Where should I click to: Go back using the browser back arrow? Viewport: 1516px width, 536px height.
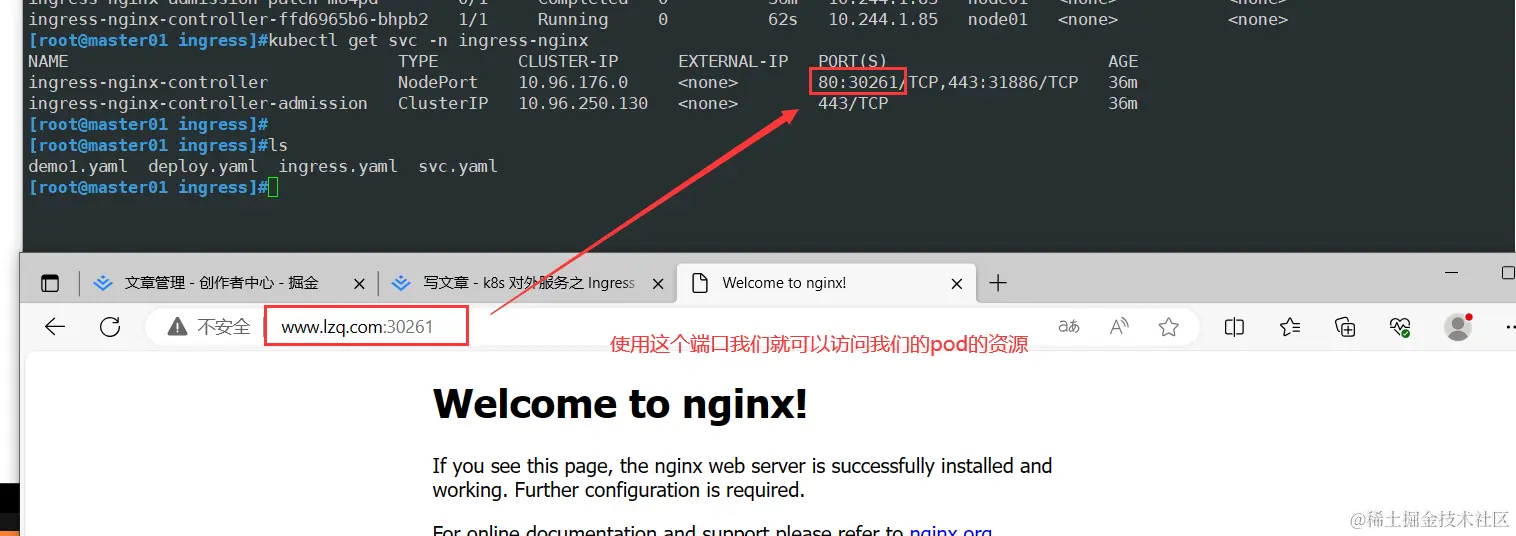[55, 327]
